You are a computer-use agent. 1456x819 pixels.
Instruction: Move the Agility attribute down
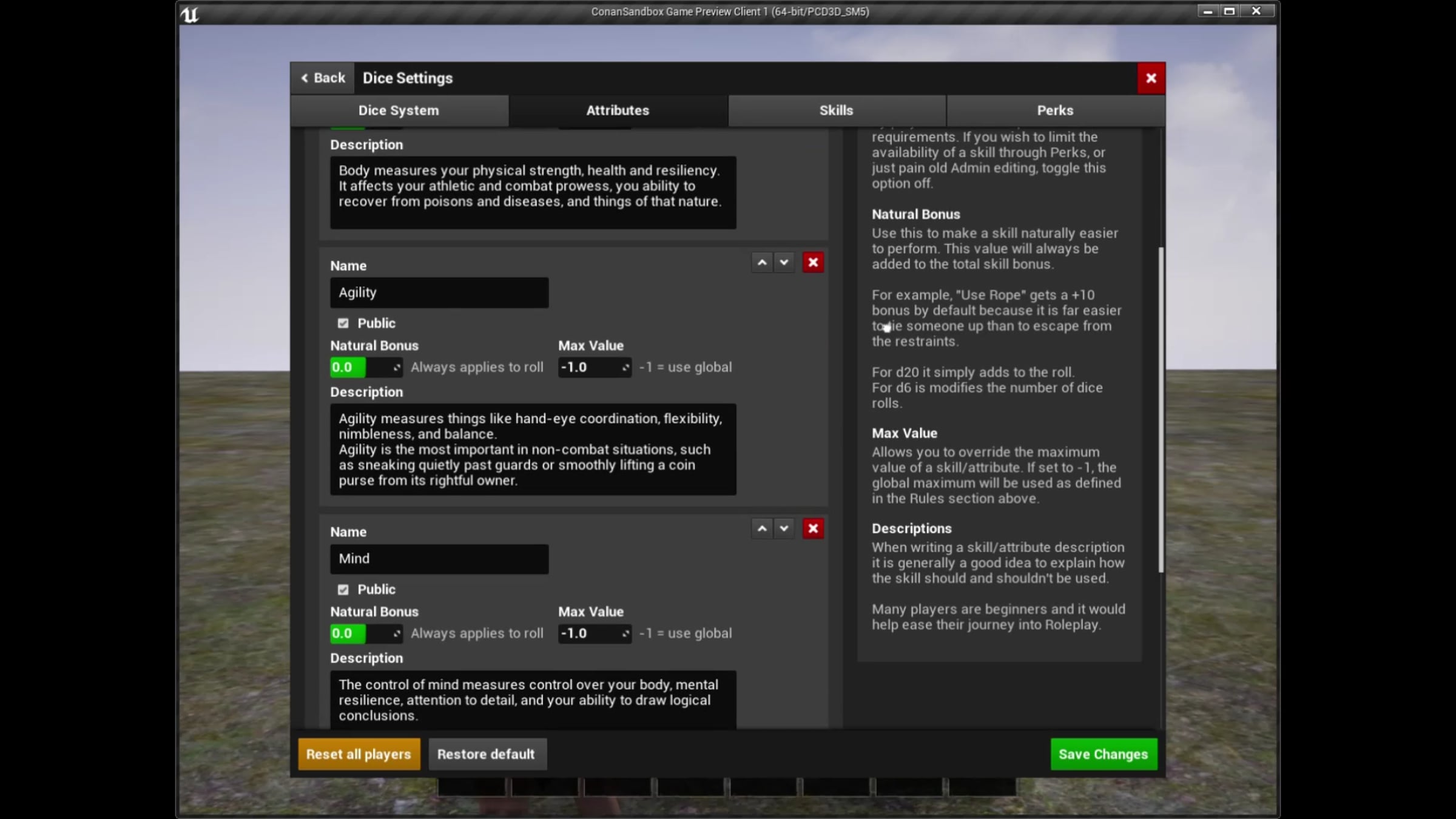(784, 263)
